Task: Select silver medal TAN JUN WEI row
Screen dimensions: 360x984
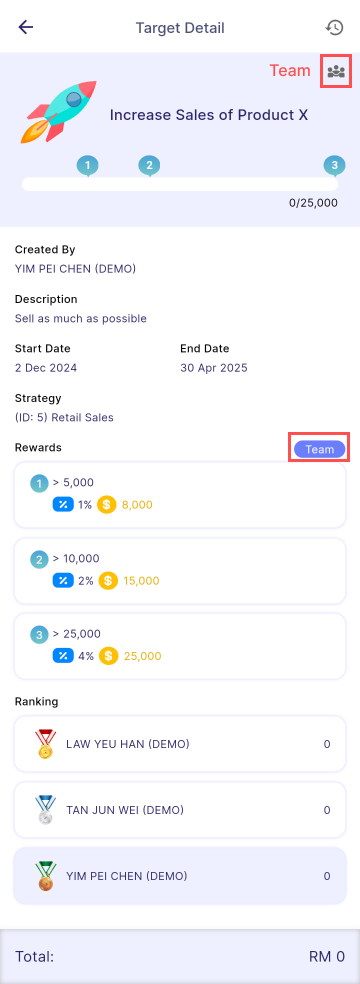Action: (x=180, y=810)
